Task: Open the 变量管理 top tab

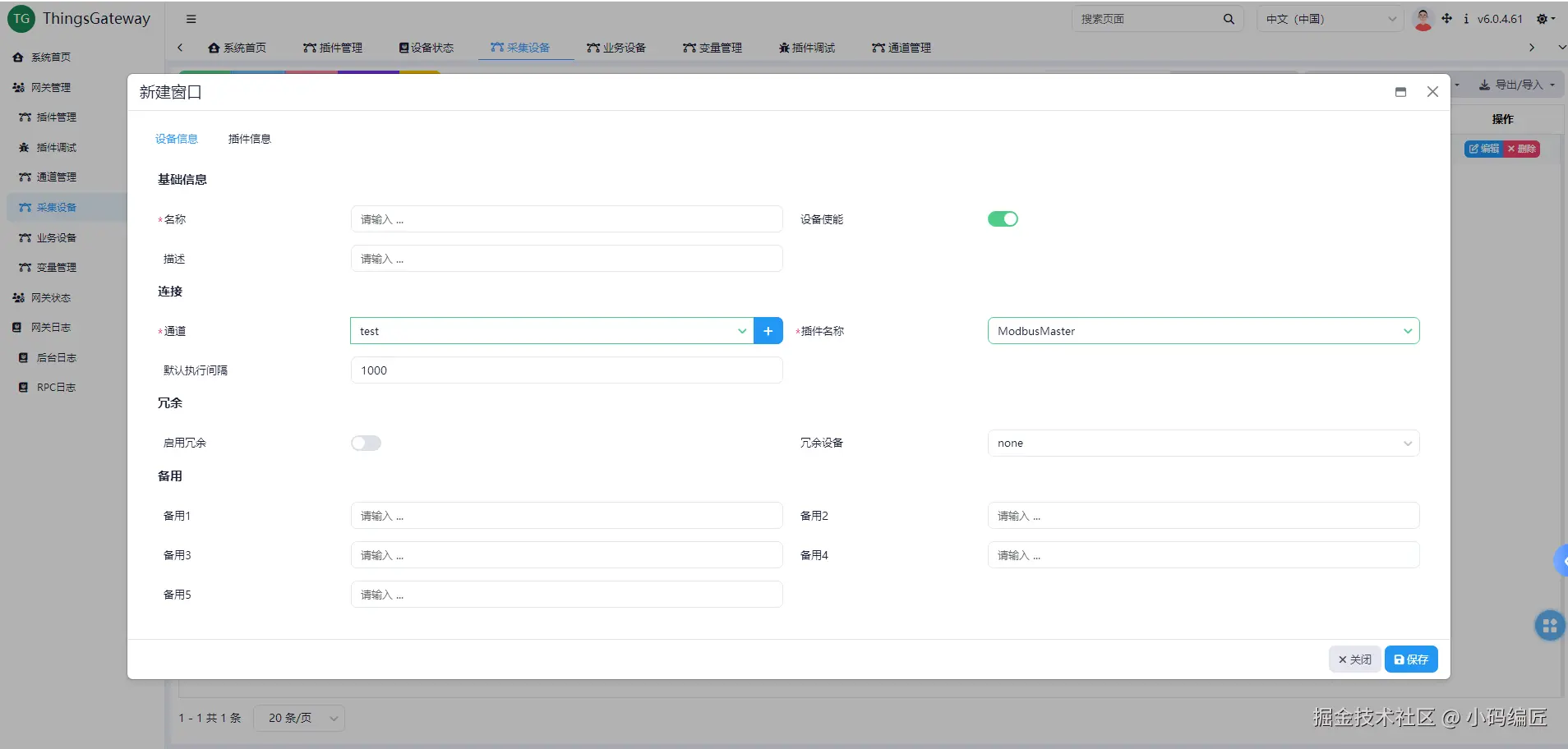Action: [713, 48]
